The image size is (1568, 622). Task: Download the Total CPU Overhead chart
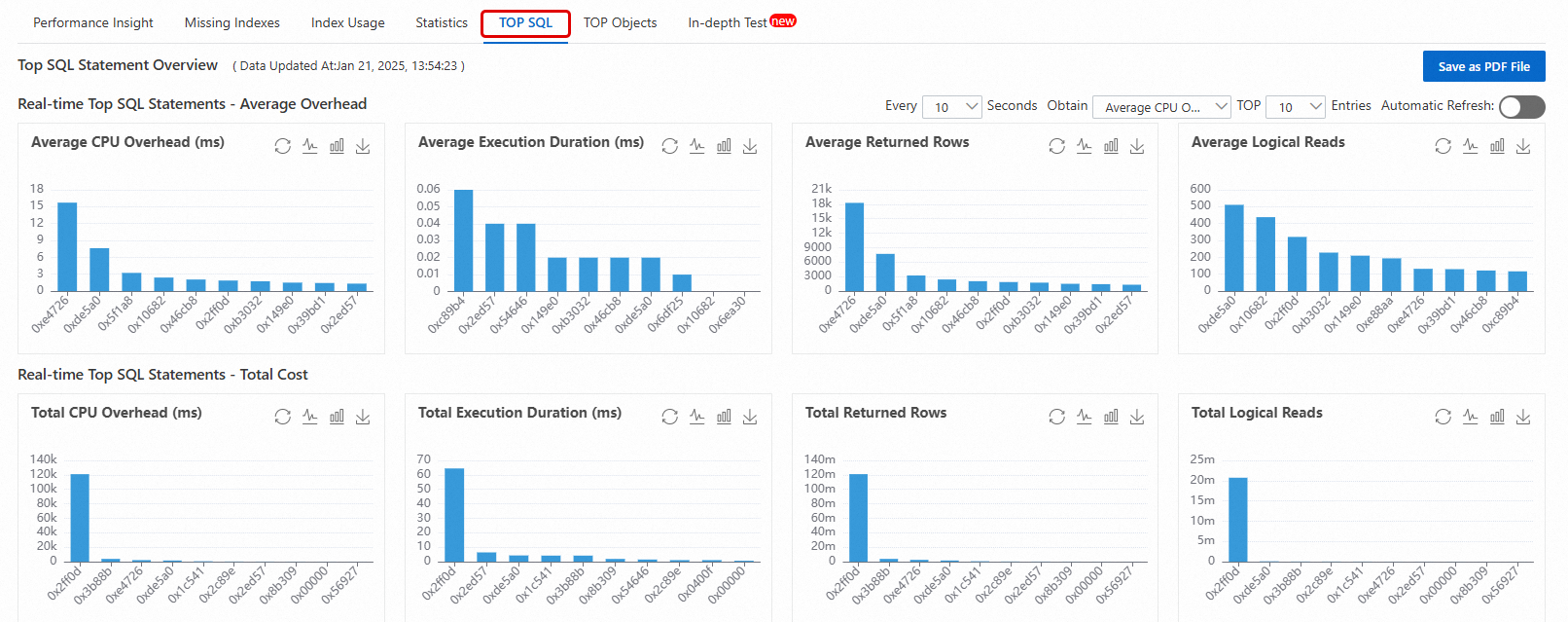363,417
